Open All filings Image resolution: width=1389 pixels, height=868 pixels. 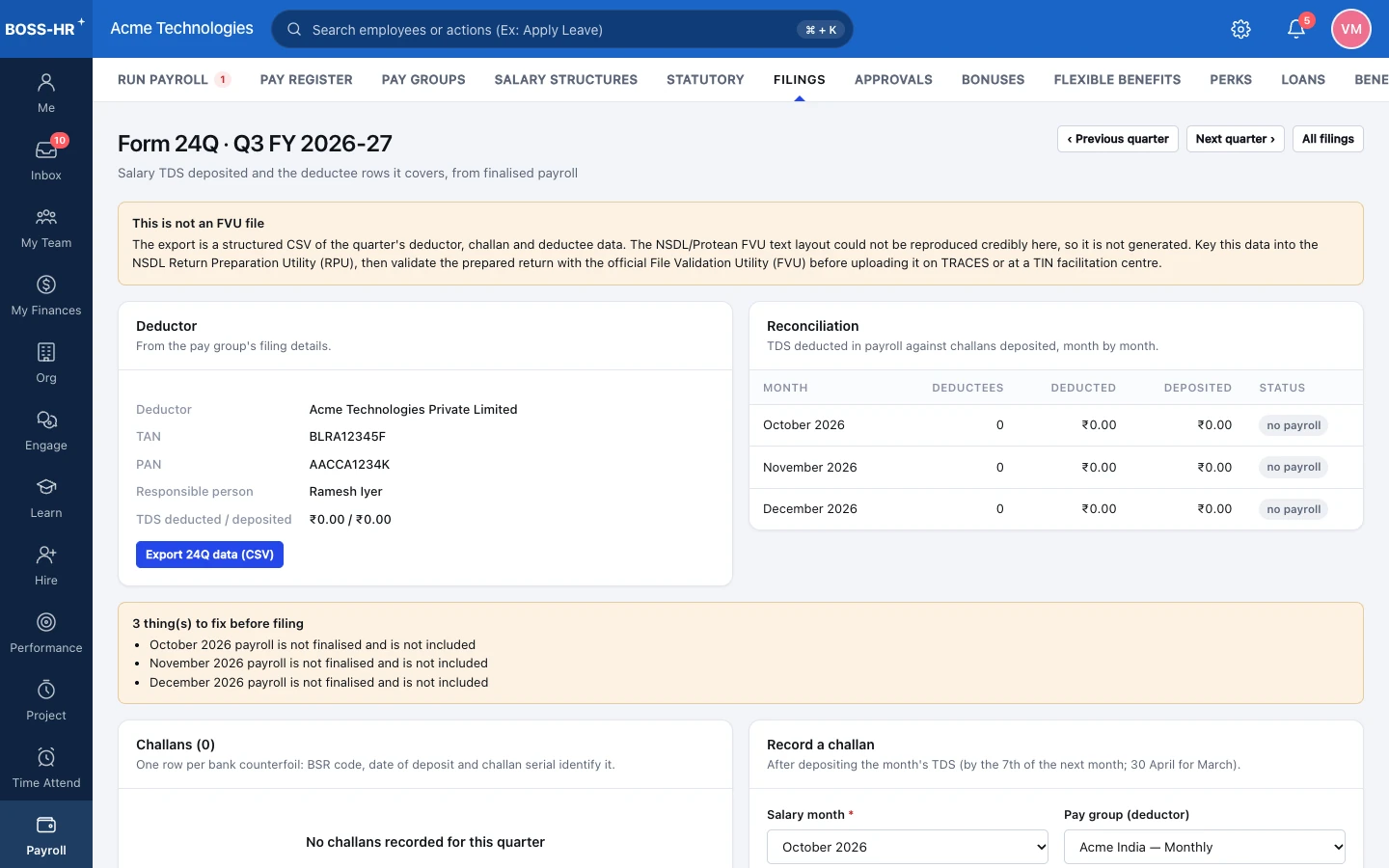coord(1328,139)
